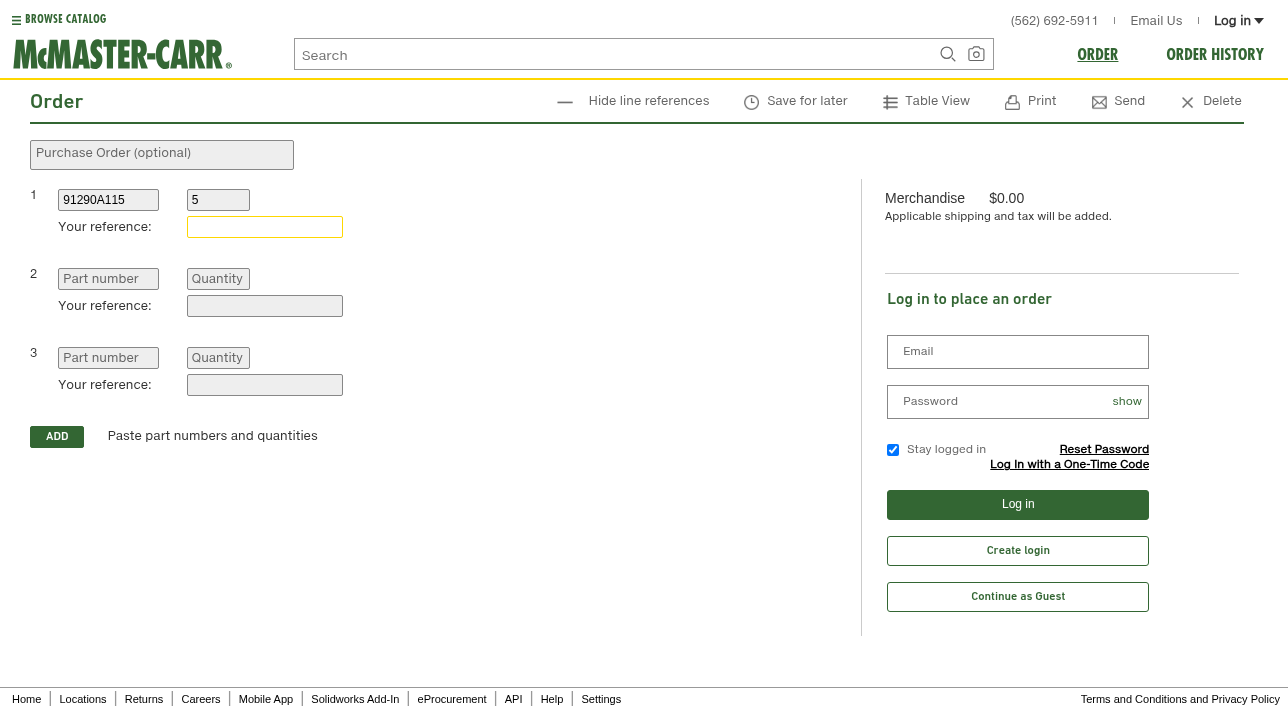Screen dimensions: 1288x711
Task: Click the Create login button
Action: click(1018, 551)
